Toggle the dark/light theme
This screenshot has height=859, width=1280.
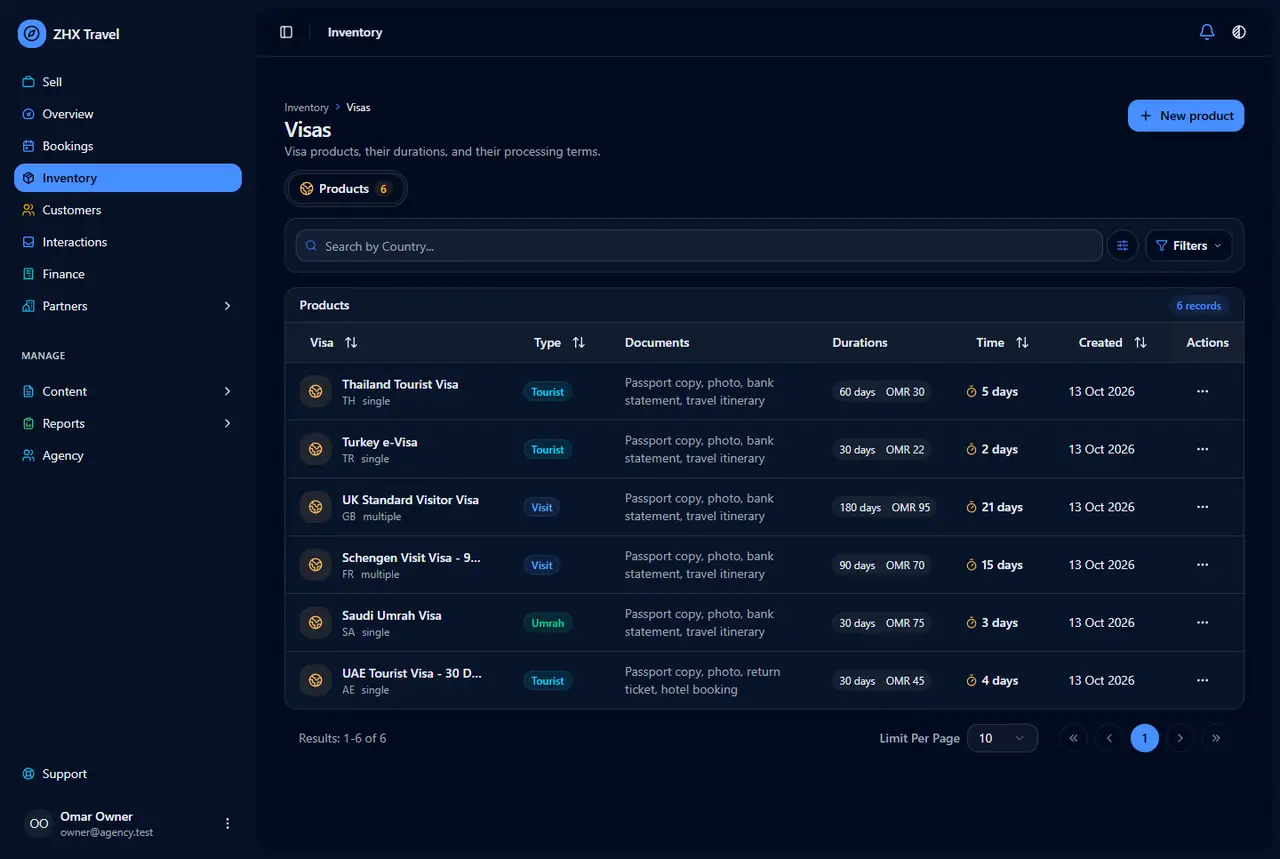pos(1239,32)
